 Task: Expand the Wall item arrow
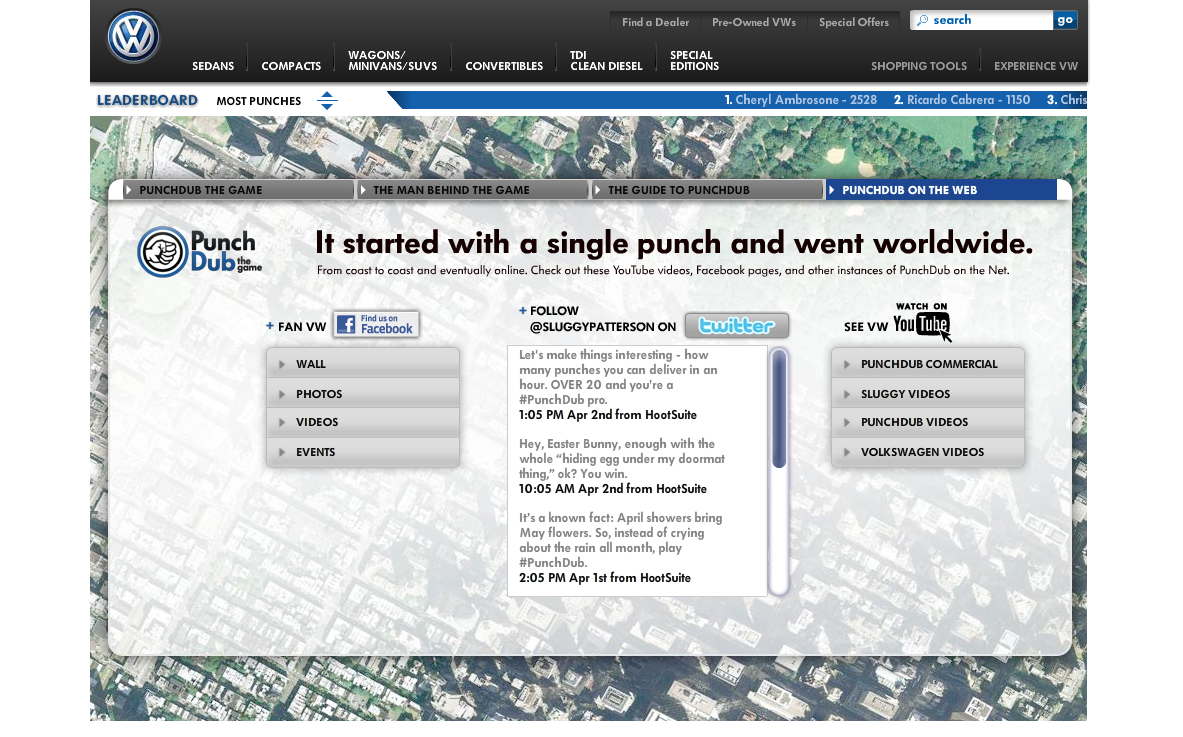tap(281, 364)
